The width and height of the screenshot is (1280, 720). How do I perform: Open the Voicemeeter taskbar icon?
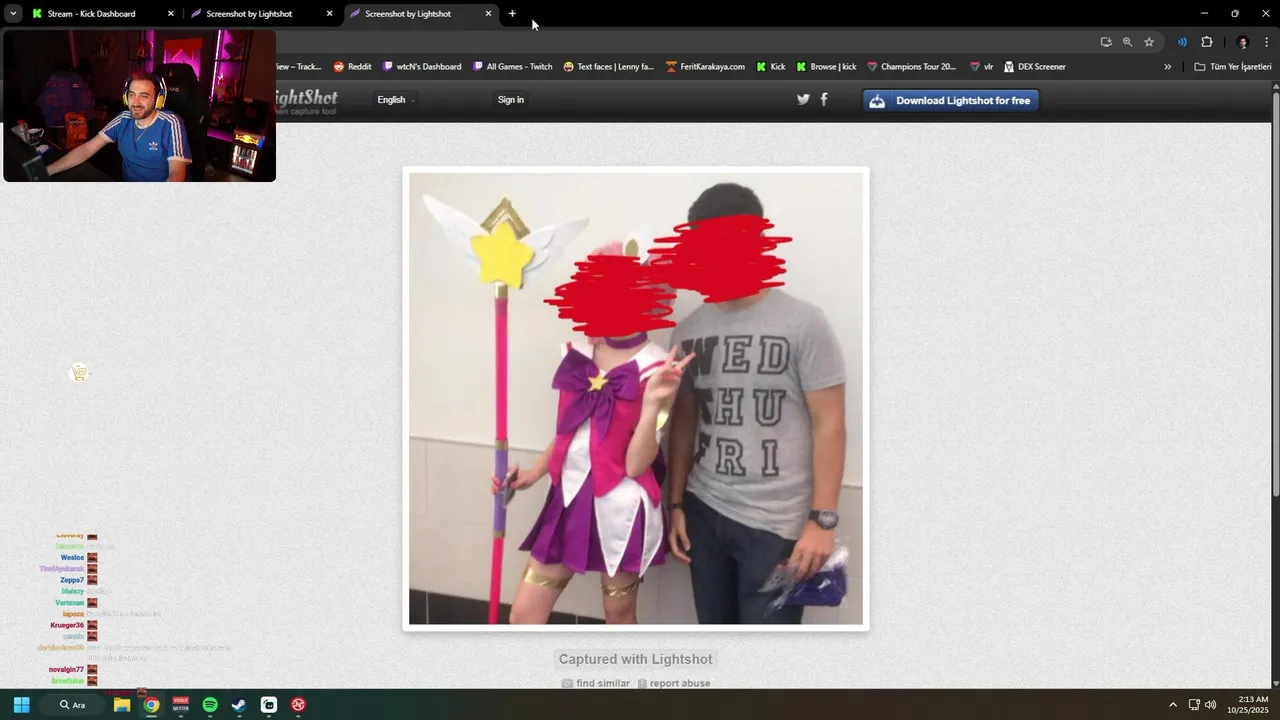(180, 705)
